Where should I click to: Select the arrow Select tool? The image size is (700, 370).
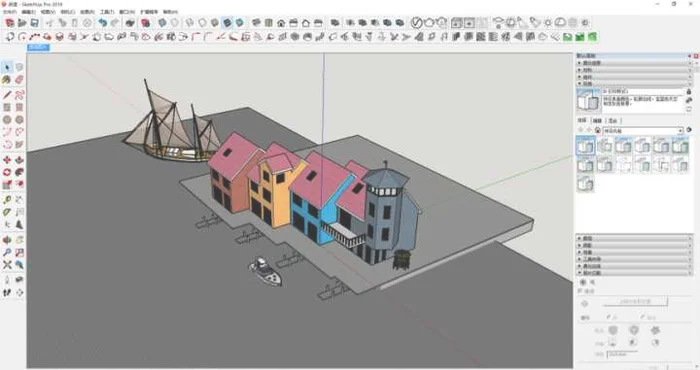click(x=7, y=67)
